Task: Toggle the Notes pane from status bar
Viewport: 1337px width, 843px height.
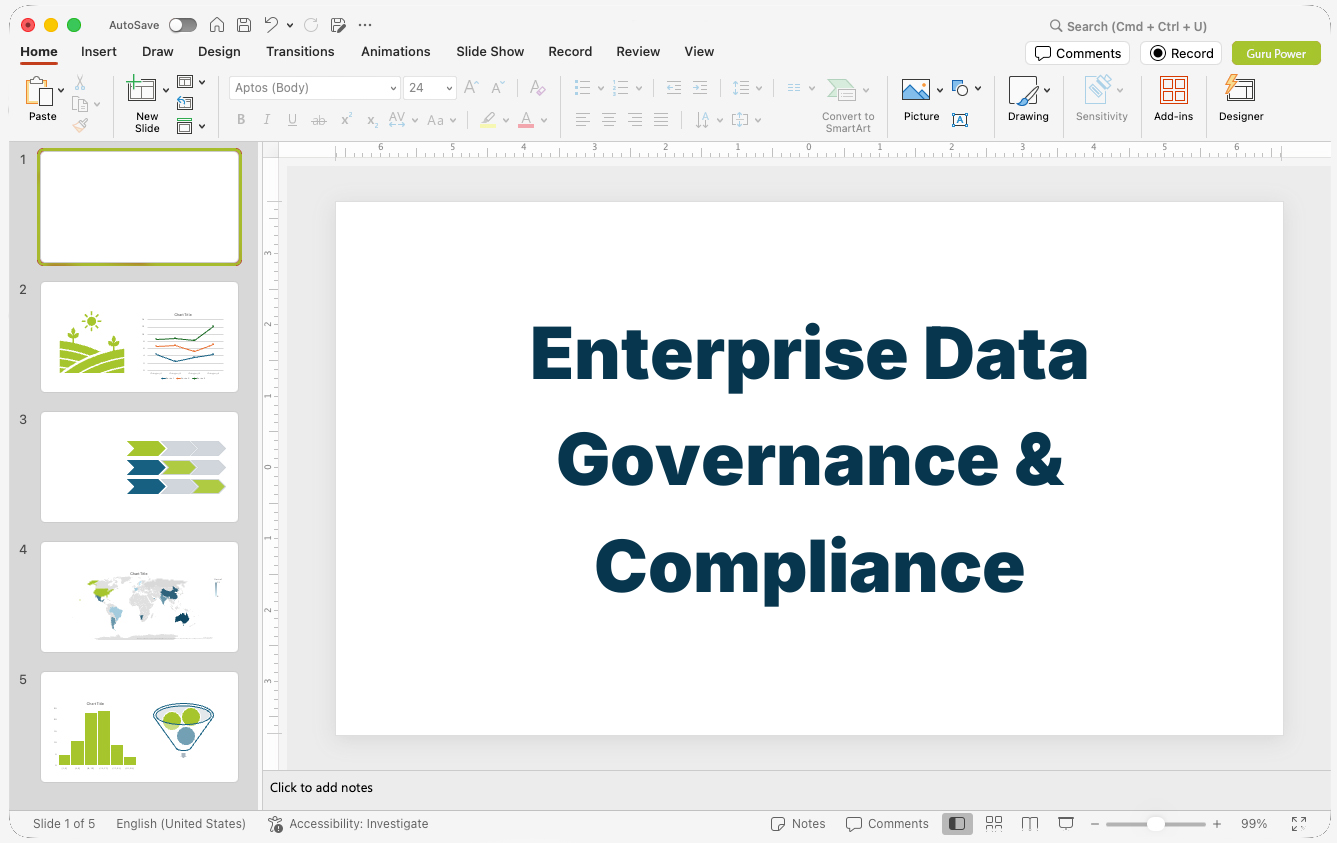Action: (x=798, y=824)
